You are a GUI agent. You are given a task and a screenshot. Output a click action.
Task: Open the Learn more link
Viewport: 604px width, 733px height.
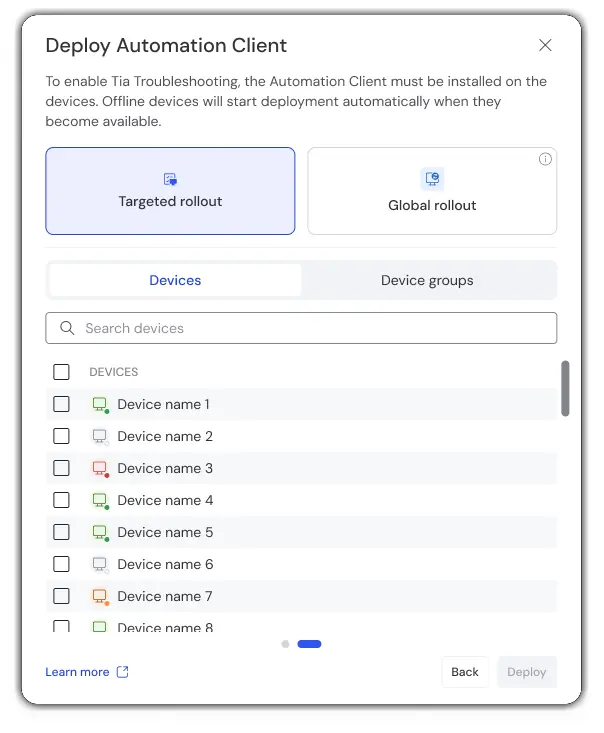(x=77, y=672)
